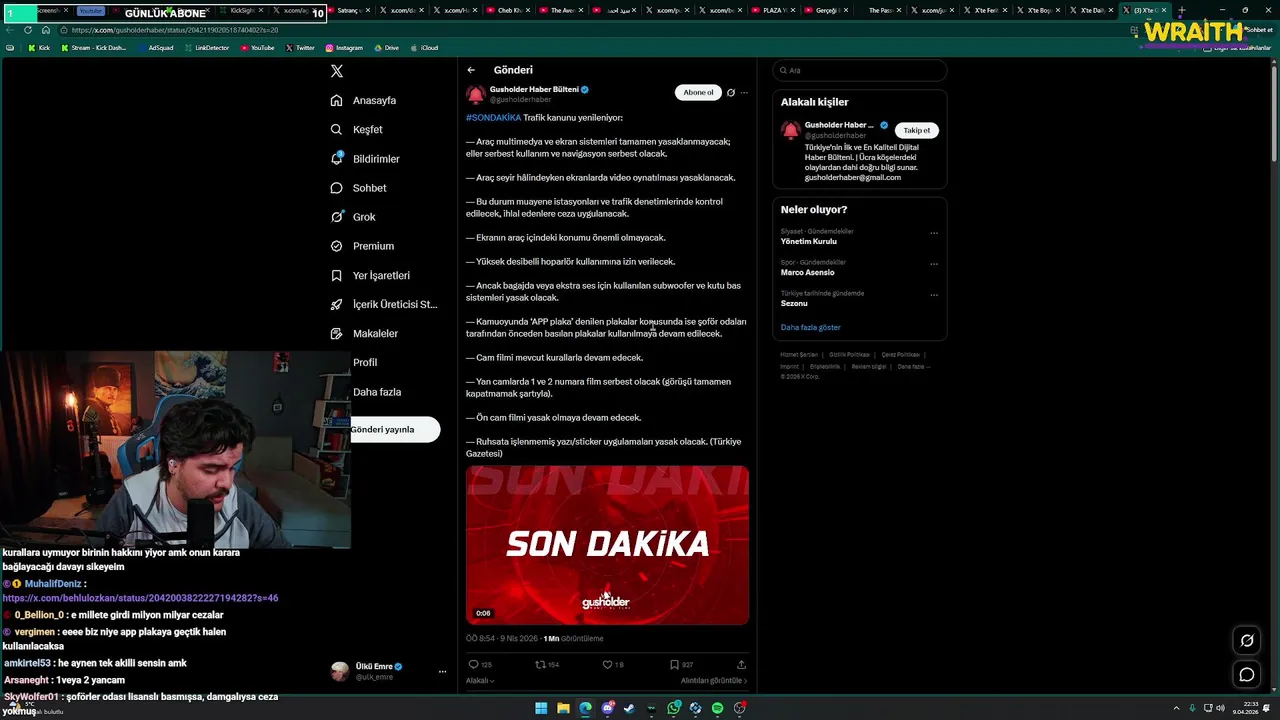Open Yer İşaretleri bookmarks
The width and height of the screenshot is (1280, 720).
pos(370,275)
